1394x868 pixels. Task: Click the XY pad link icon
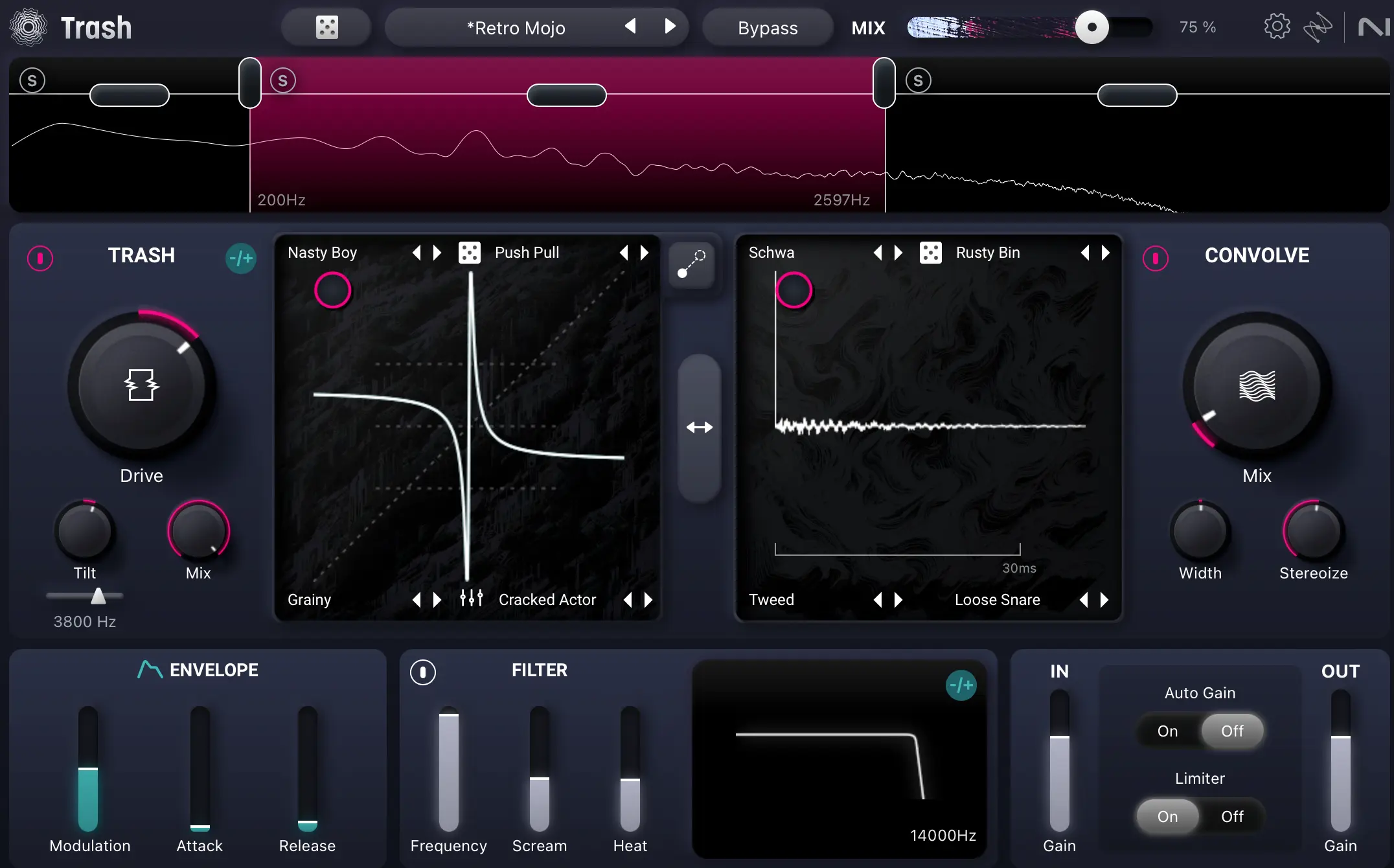[691, 264]
